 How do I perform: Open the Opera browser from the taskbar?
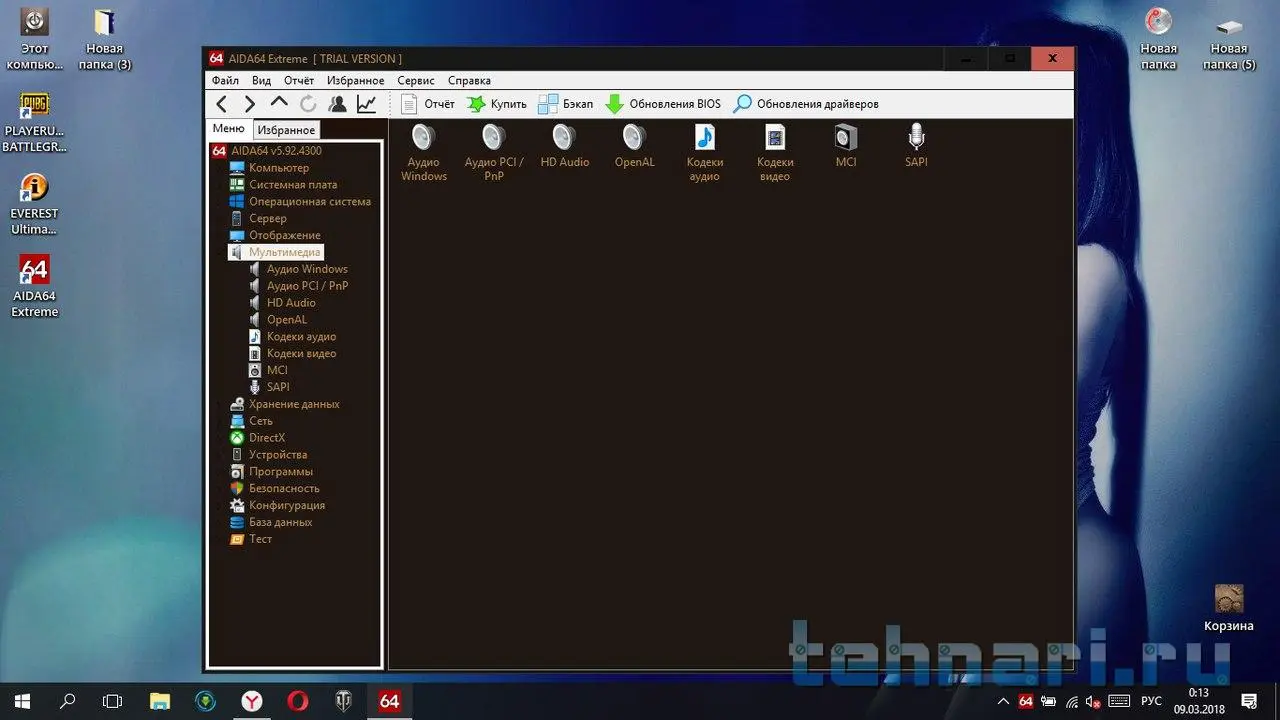(x=298, y=701)
